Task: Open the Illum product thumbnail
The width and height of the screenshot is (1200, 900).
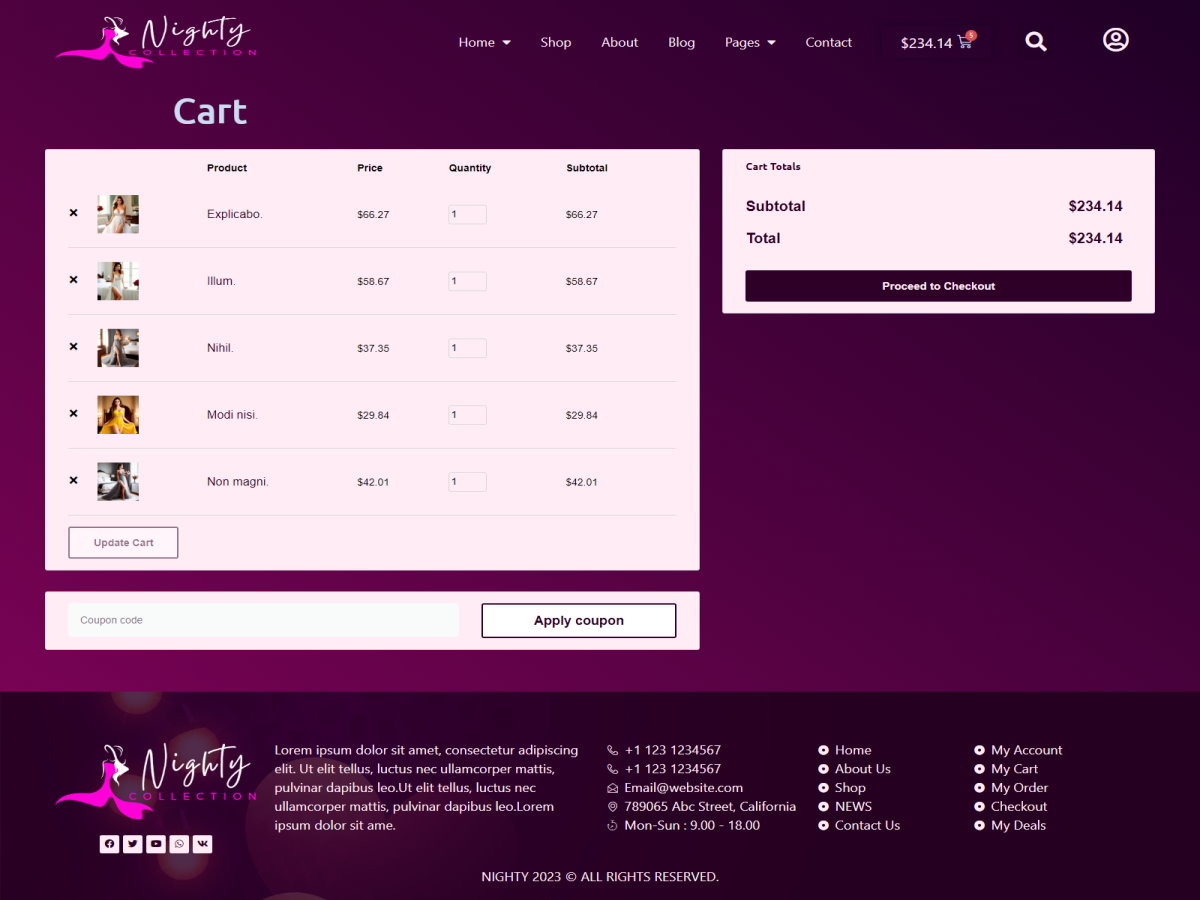Action: 118,281
